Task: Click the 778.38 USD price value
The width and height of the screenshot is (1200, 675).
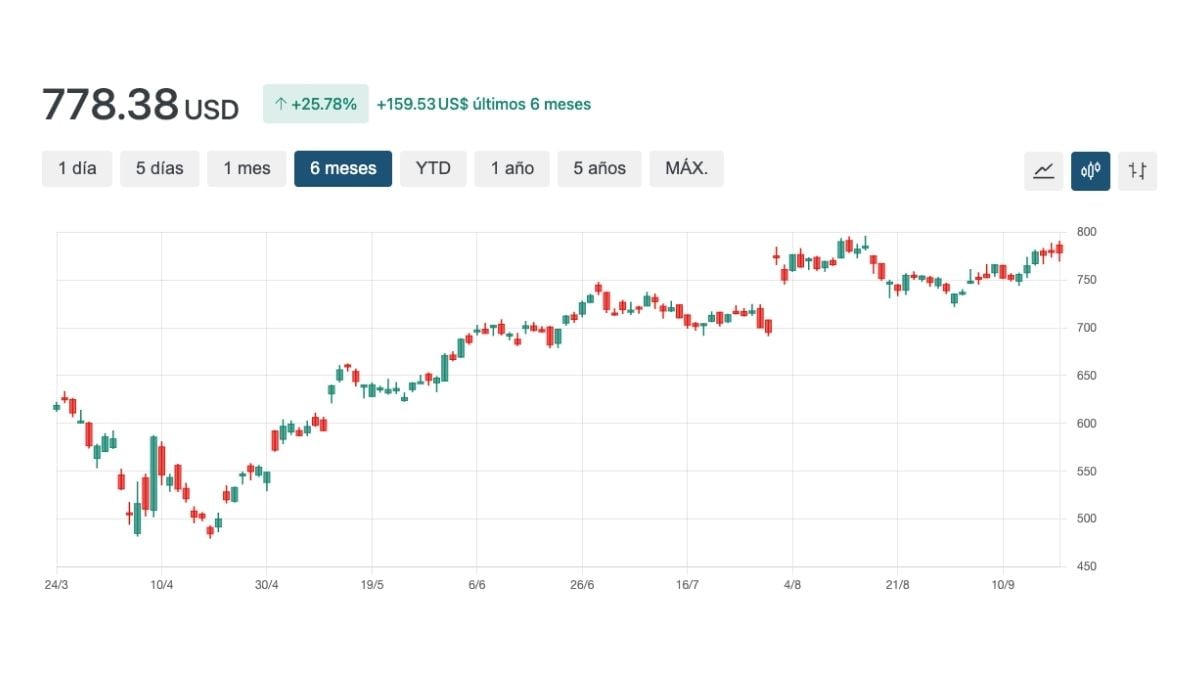Action: (140, 105)
